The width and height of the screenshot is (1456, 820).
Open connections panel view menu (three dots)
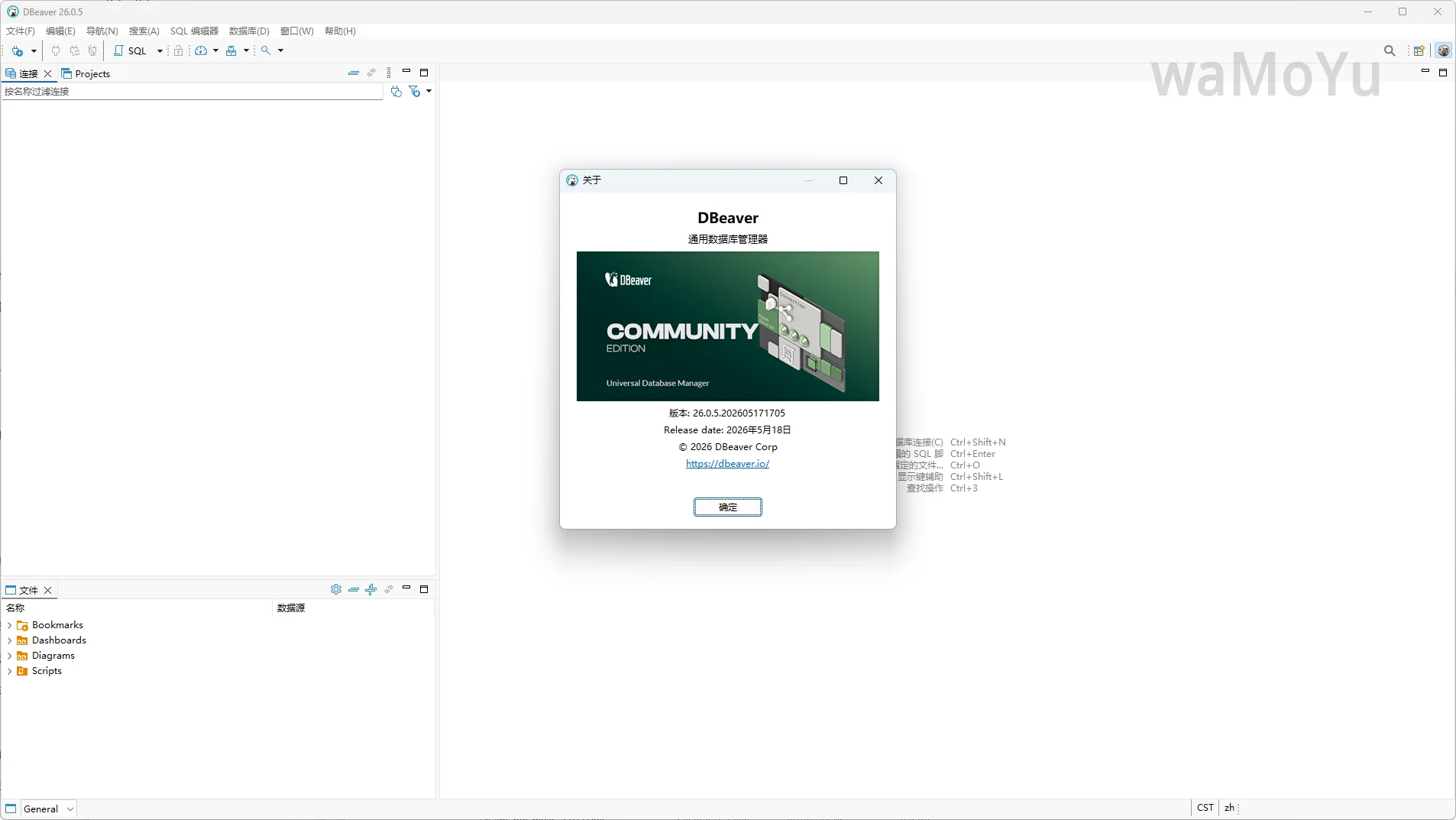389,73
